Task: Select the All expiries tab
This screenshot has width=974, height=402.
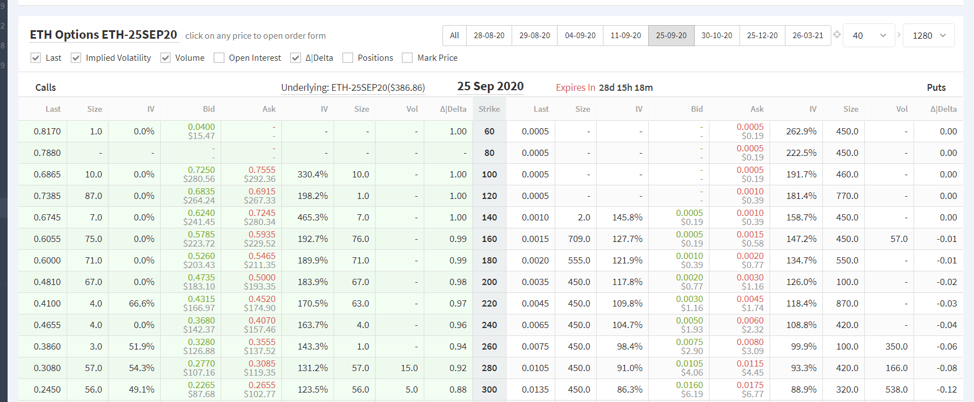Action: (x=455, y=35)
